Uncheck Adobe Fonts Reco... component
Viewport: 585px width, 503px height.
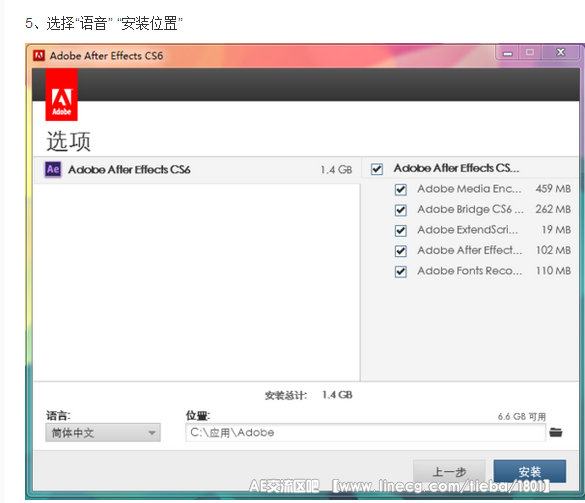(401, 271)
